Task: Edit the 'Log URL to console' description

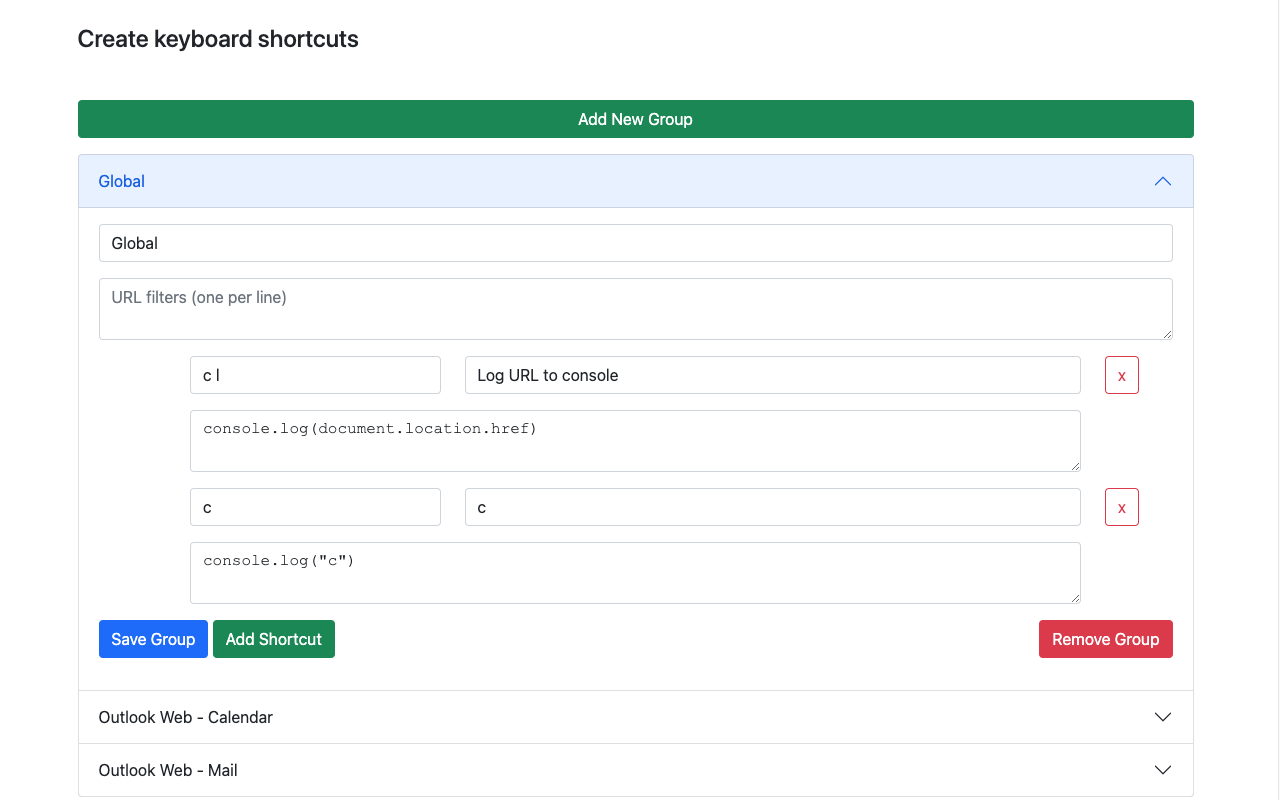Action: tap(772, 375)
